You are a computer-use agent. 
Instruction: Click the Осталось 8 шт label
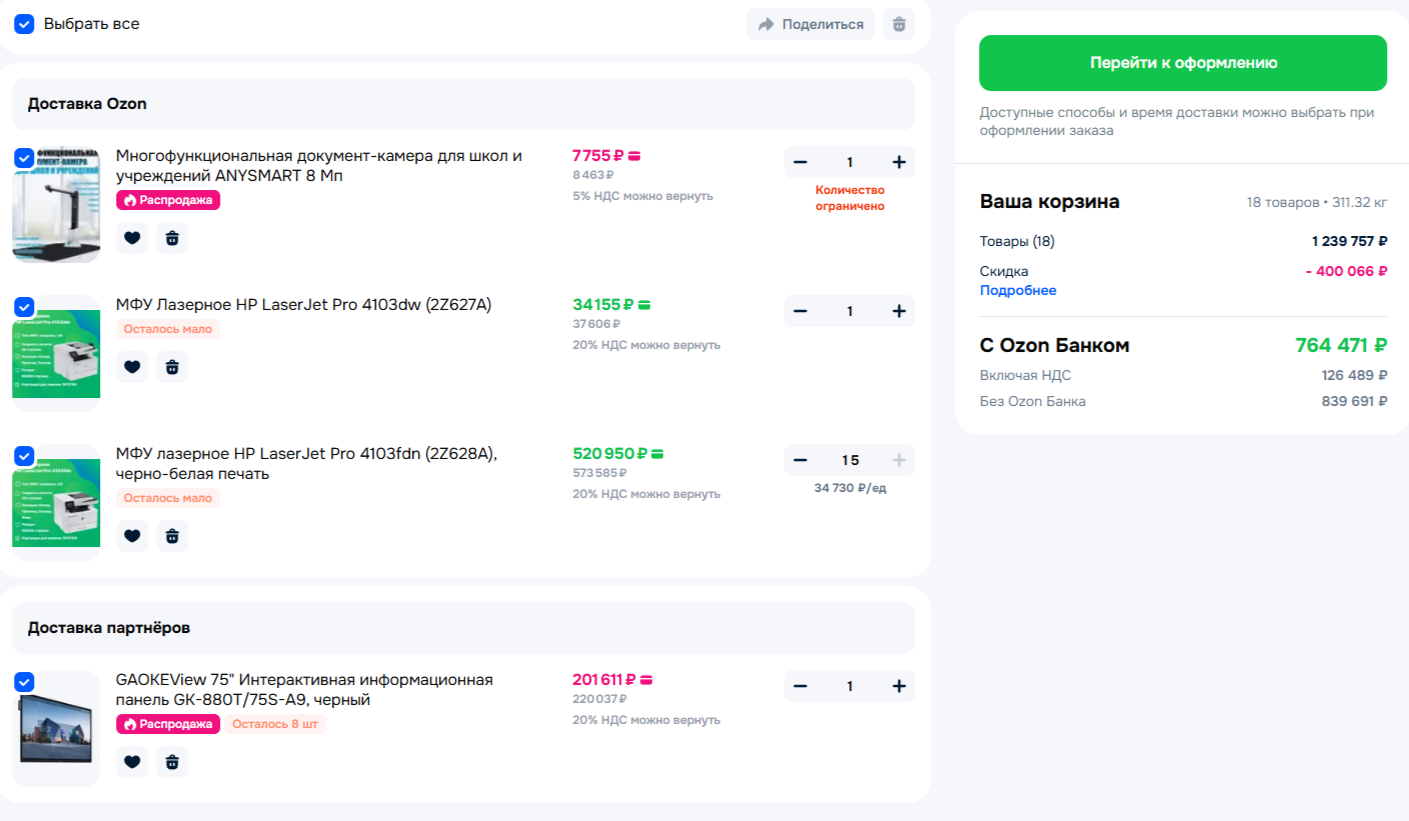tap(275, 724)
